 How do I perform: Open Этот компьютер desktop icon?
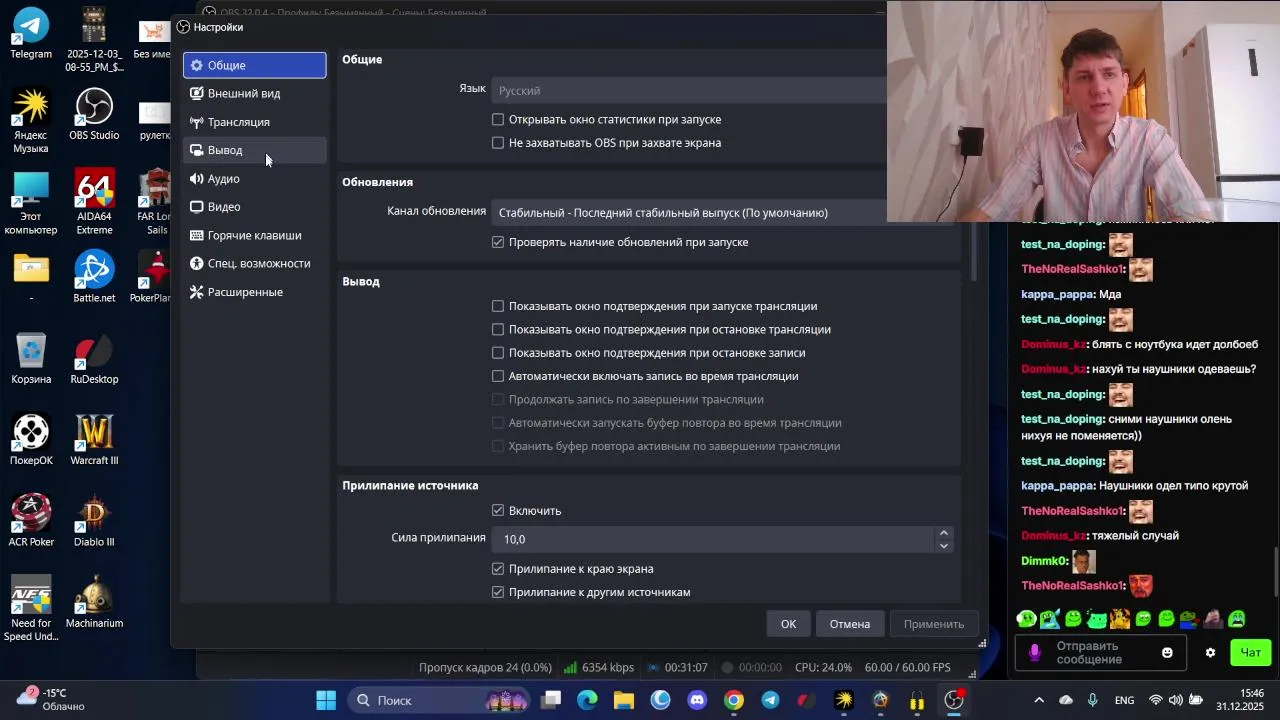coord(31,203)
